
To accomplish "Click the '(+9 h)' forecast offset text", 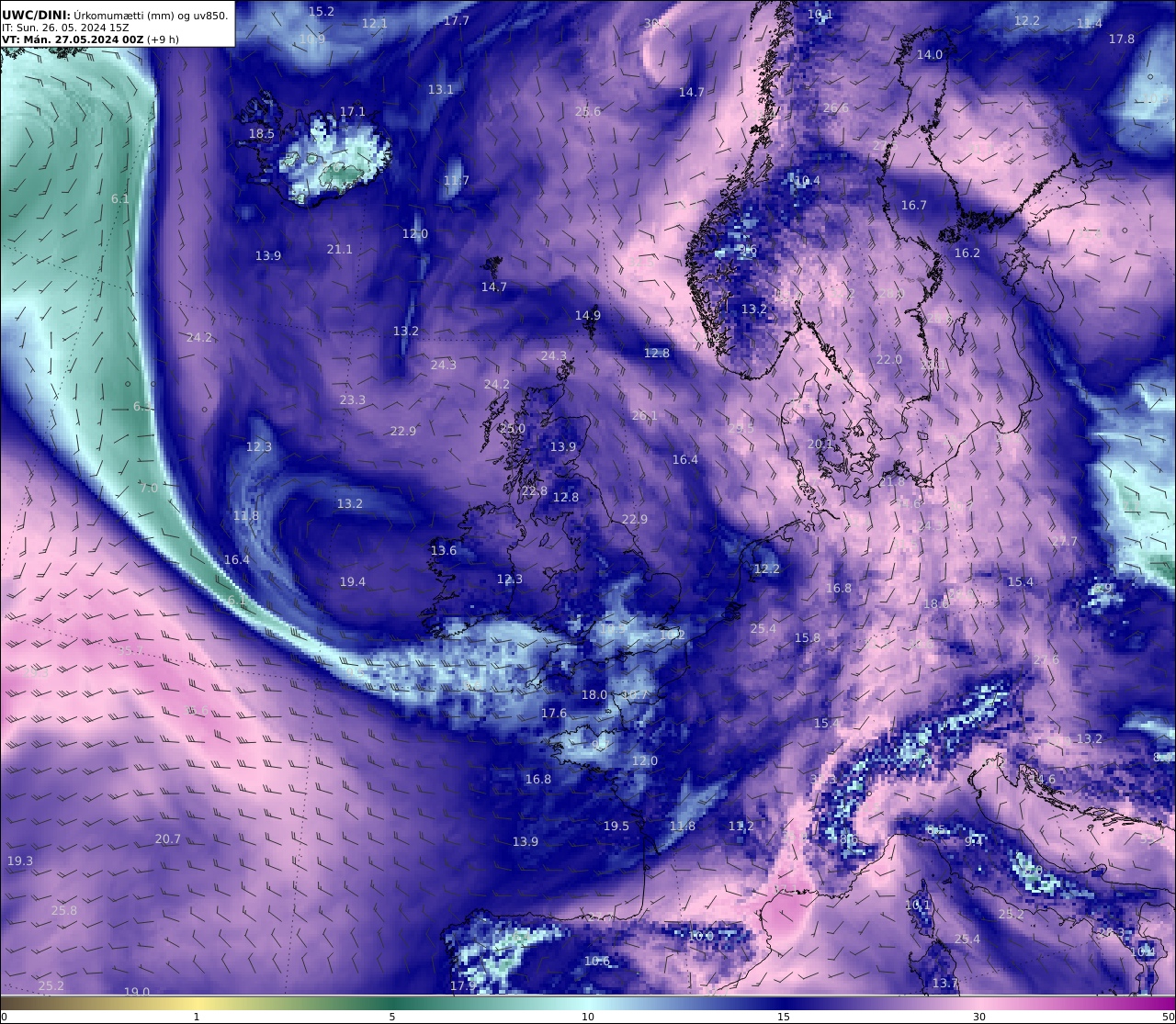I will pyautogui.click(x=164, y=39).
